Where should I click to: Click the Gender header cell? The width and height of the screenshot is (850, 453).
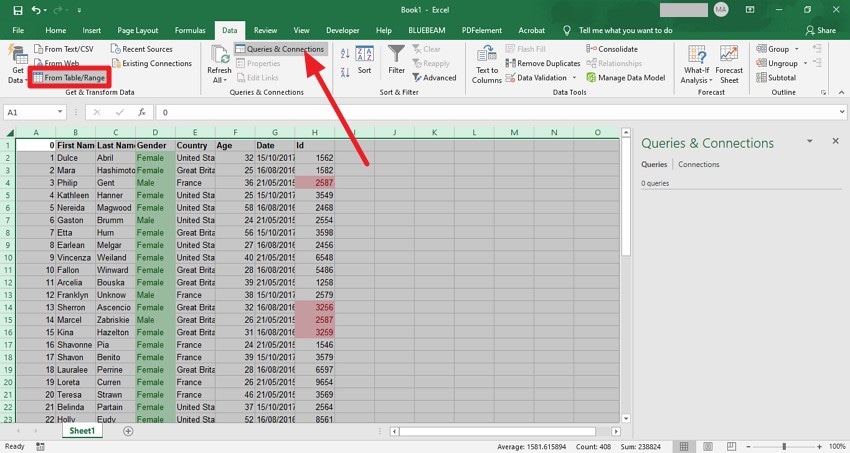(155, 145)
